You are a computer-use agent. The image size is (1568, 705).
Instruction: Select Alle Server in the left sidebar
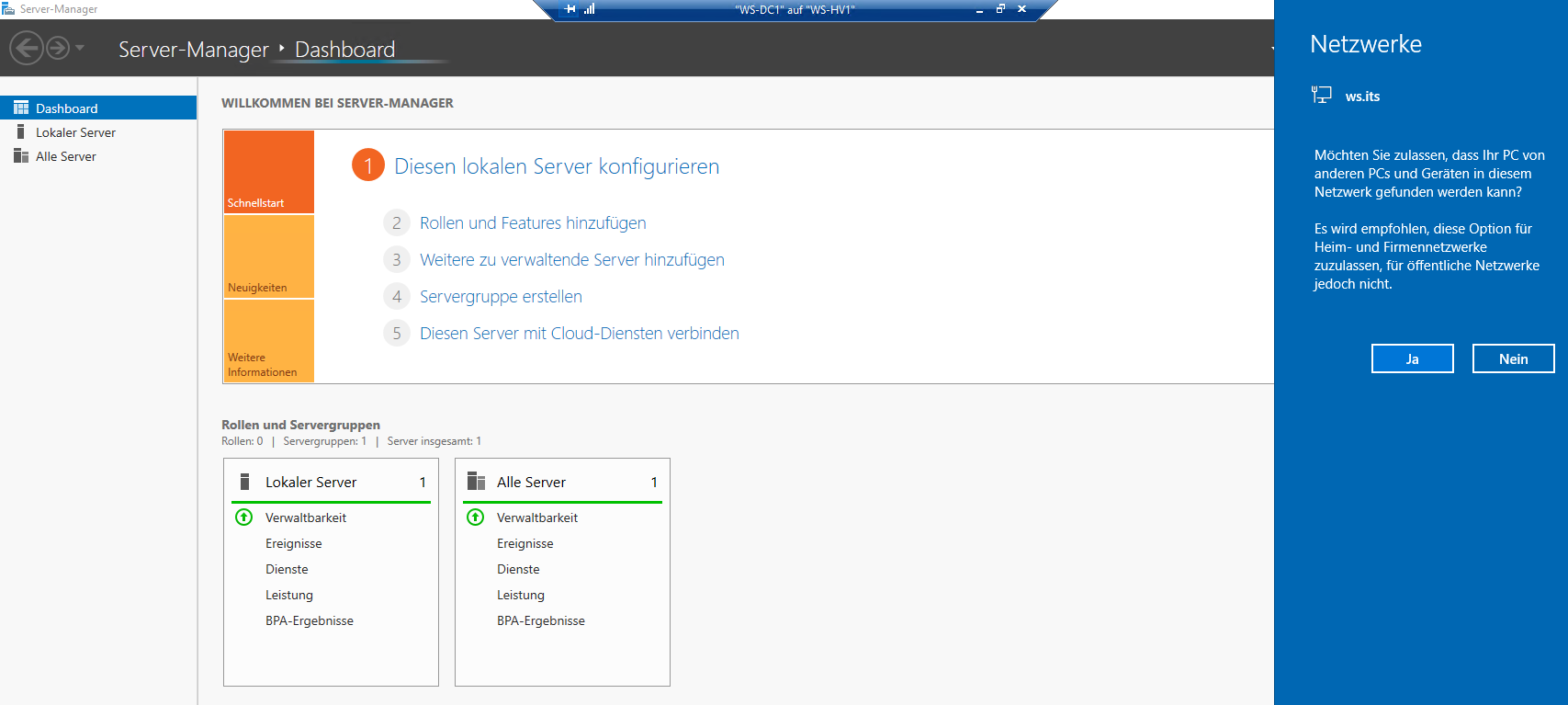pos(98,156)
